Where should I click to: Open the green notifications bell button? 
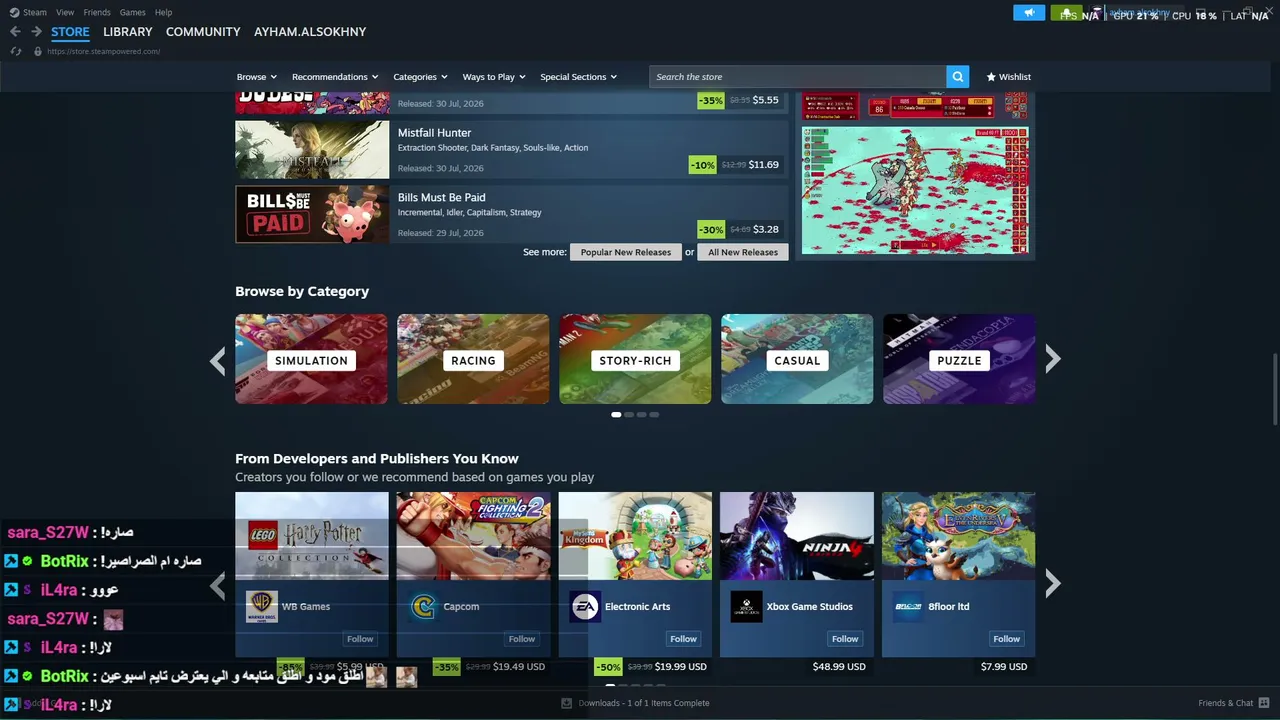click(1067, 13)
